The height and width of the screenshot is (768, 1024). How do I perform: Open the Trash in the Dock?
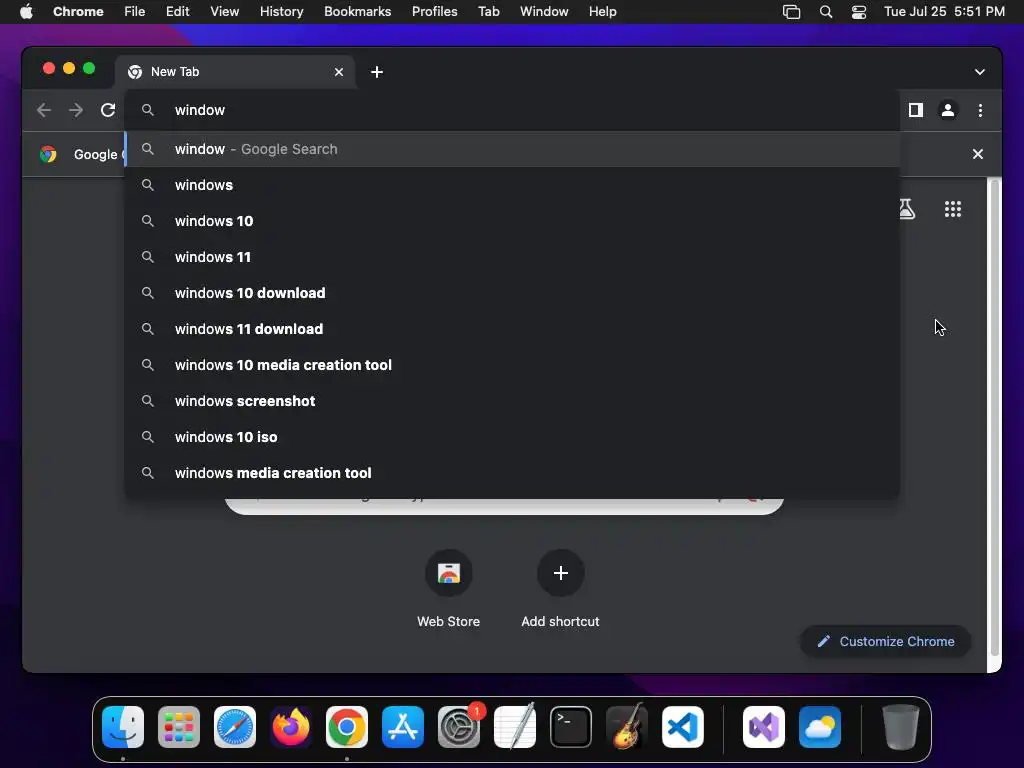click(901, 727)
